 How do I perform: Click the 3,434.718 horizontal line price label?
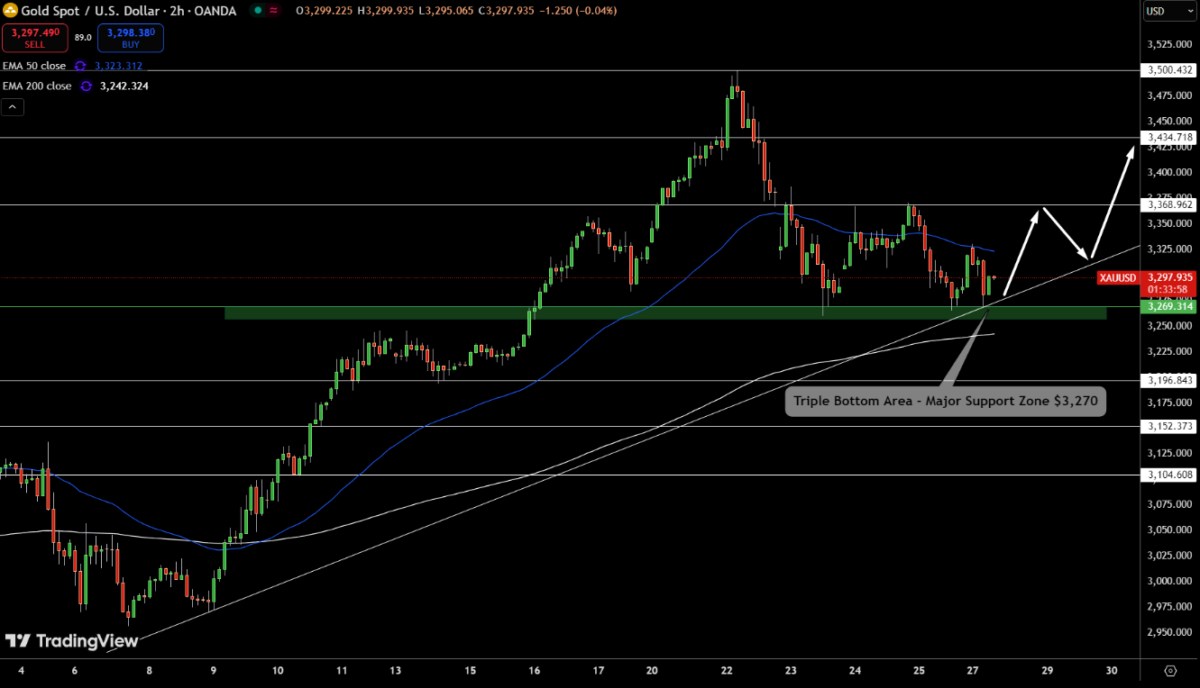[x=1168, y=137]
